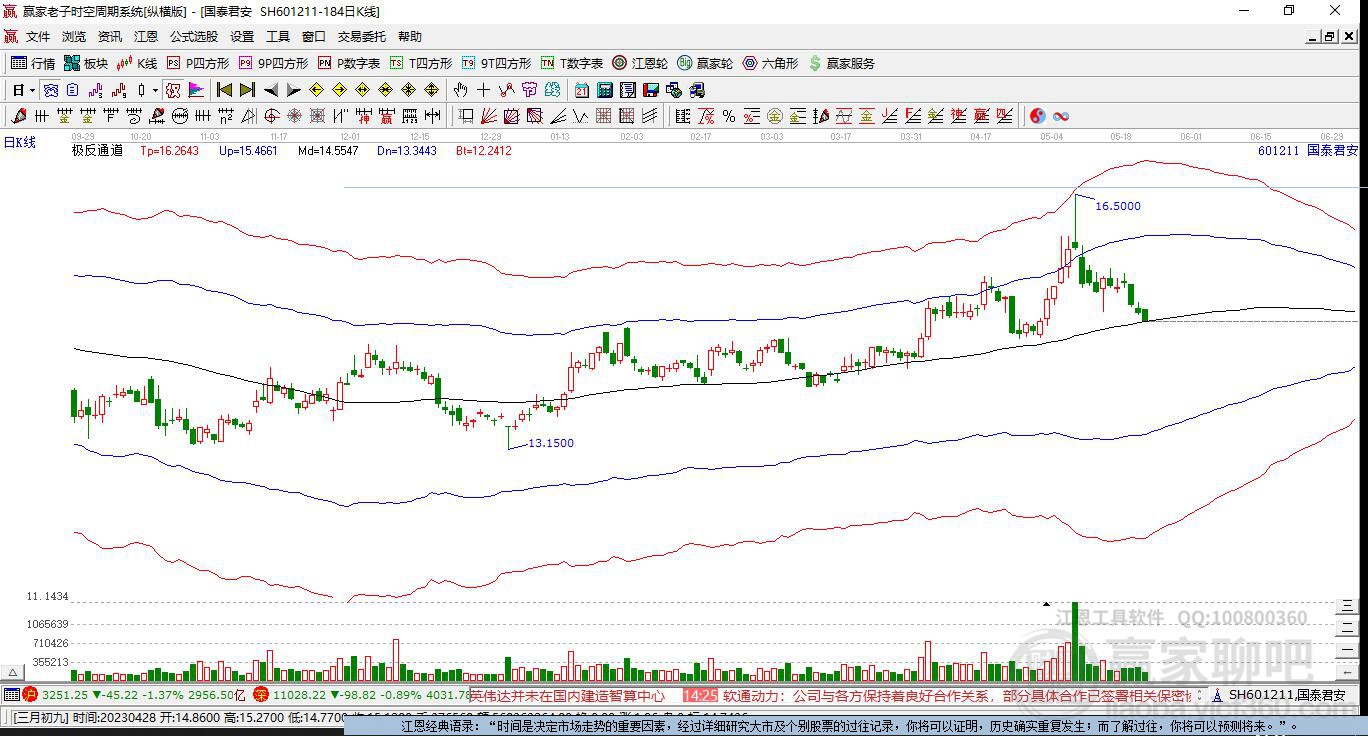Click the 日K线 label on chart

point(19,142)
